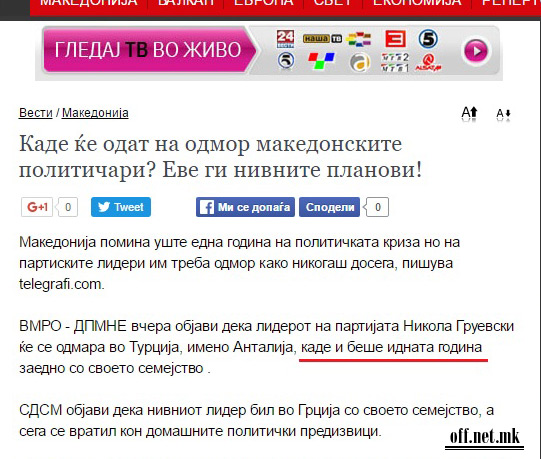Open the Alfa TV round logo
This screenshot has height=459, width=541.
tap(360, 63)
